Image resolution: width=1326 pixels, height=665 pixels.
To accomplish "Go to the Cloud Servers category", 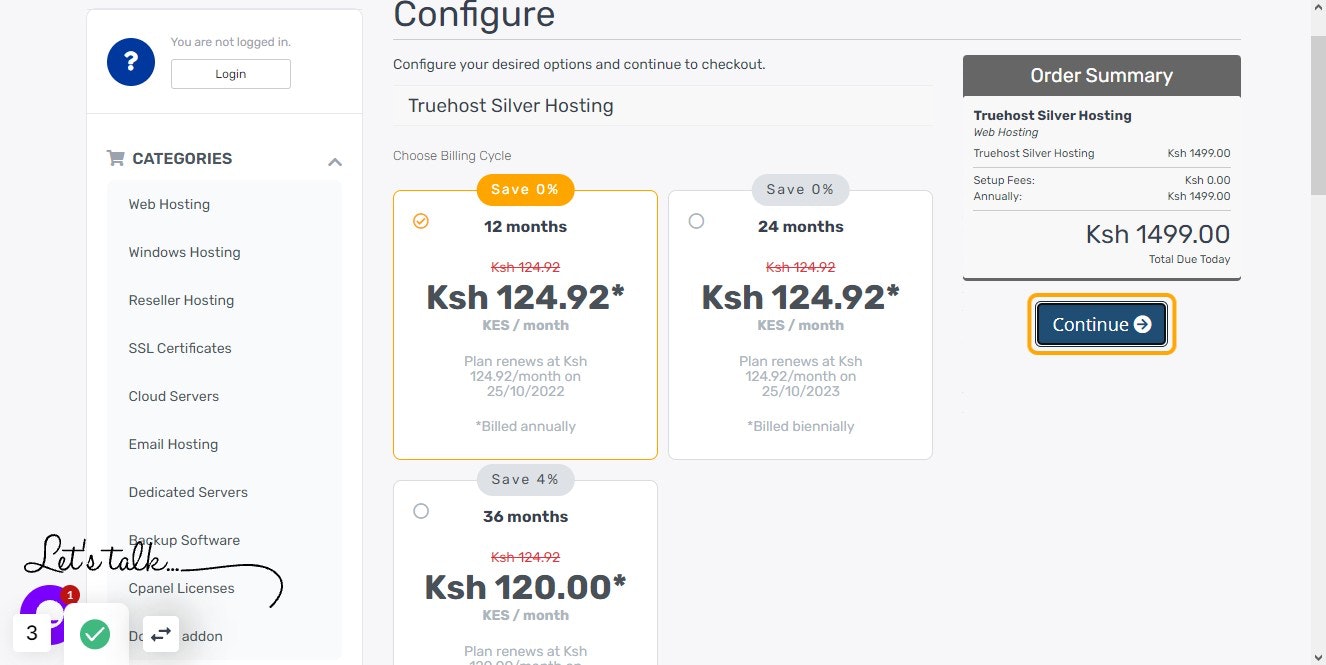I will click(174, 396).
